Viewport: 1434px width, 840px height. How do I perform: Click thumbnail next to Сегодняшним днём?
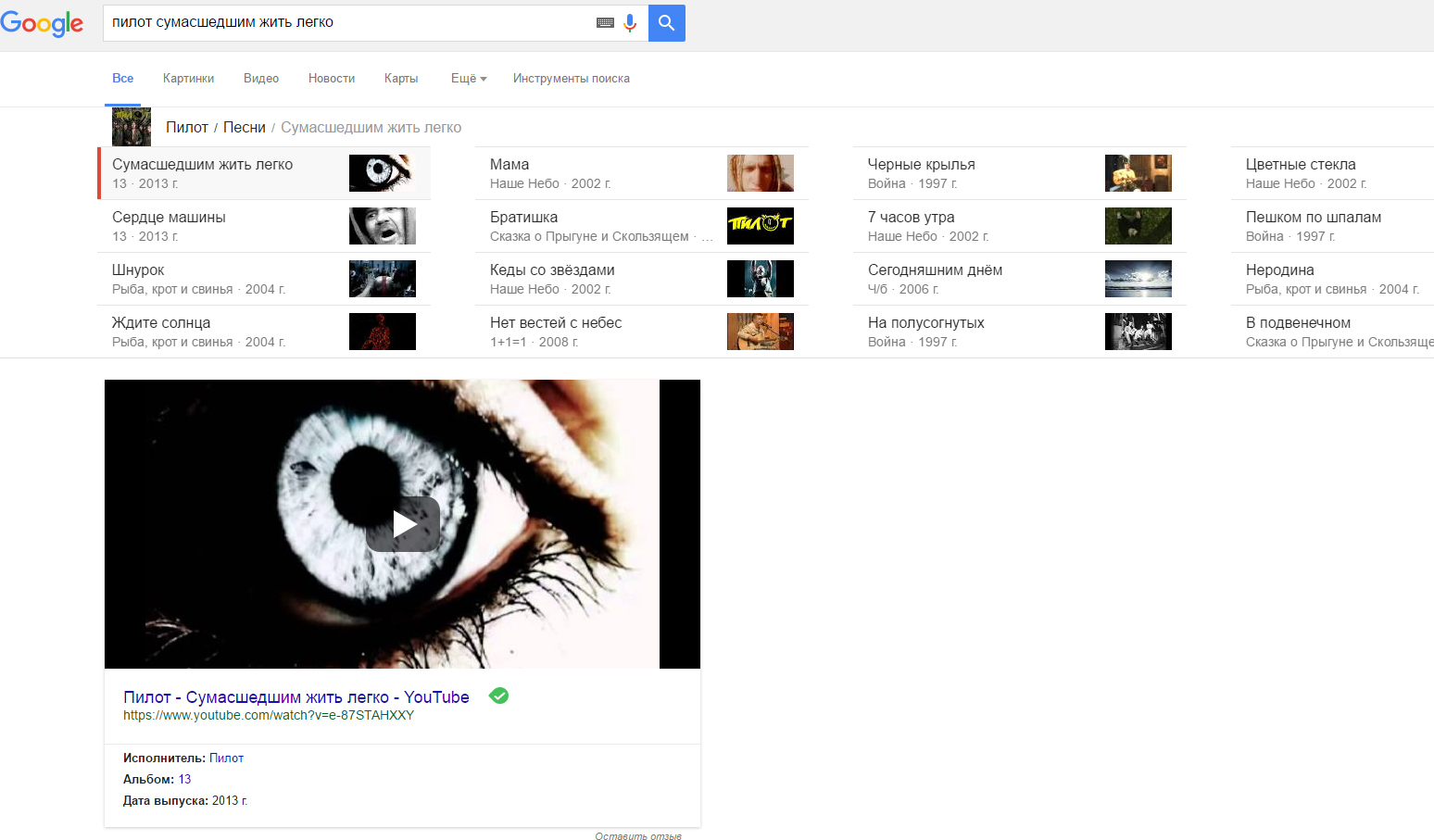click(x=1138, y=279)
